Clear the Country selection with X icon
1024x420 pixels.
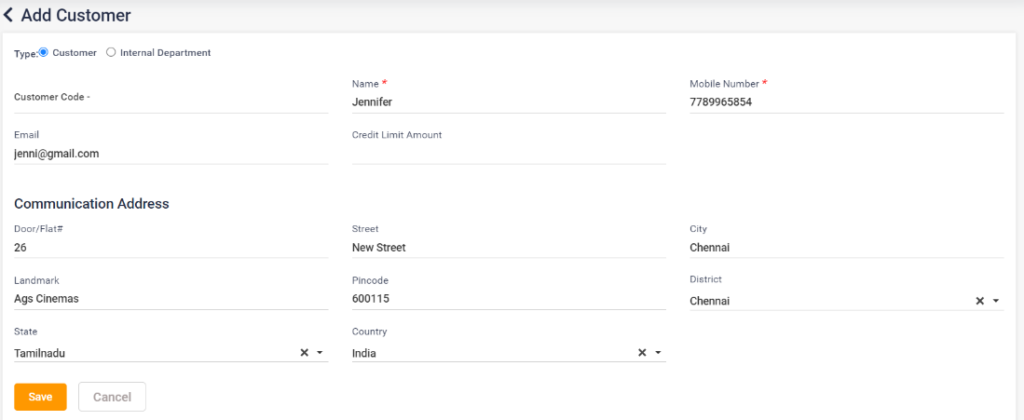pos(642,353)
